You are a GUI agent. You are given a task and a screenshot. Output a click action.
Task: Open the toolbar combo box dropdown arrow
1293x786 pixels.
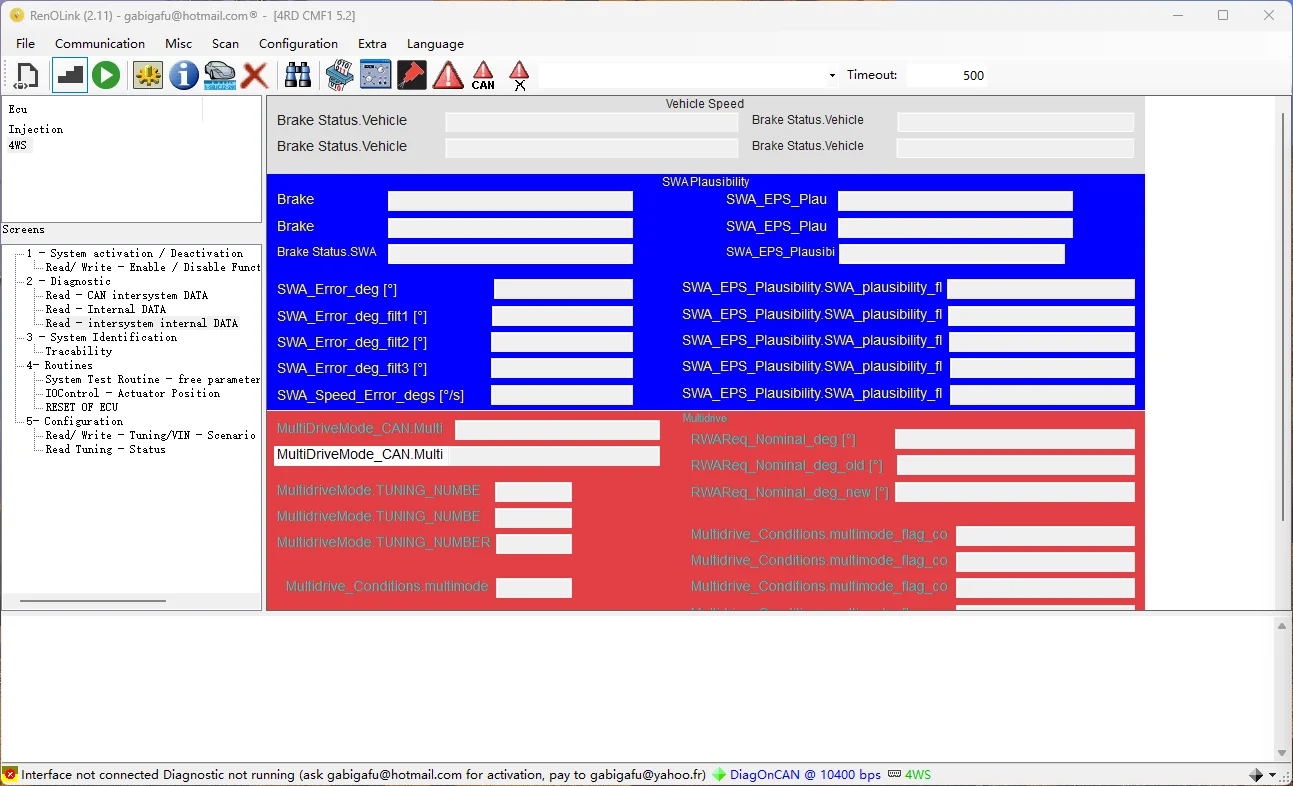point(832,76)
